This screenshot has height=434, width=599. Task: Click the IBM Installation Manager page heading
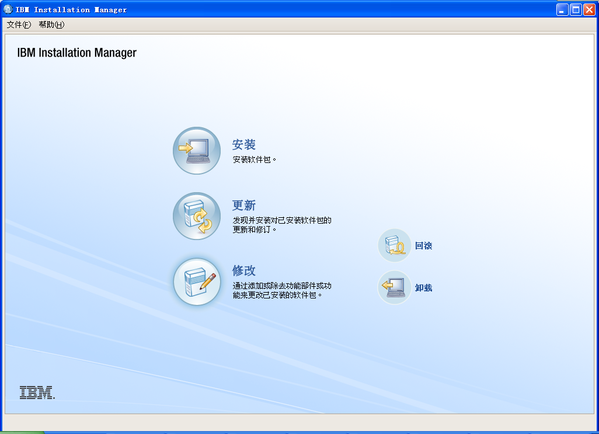77,52
